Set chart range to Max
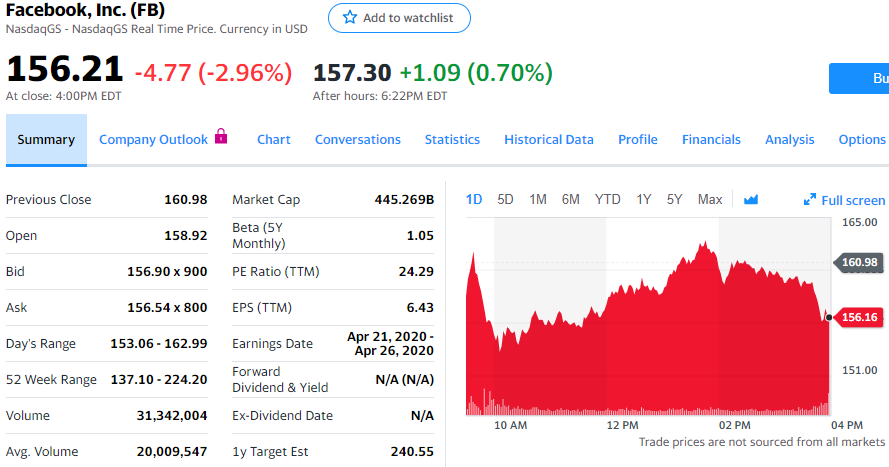Image resolution: width=889 pixels, height=467 pixels. [710, 200]
